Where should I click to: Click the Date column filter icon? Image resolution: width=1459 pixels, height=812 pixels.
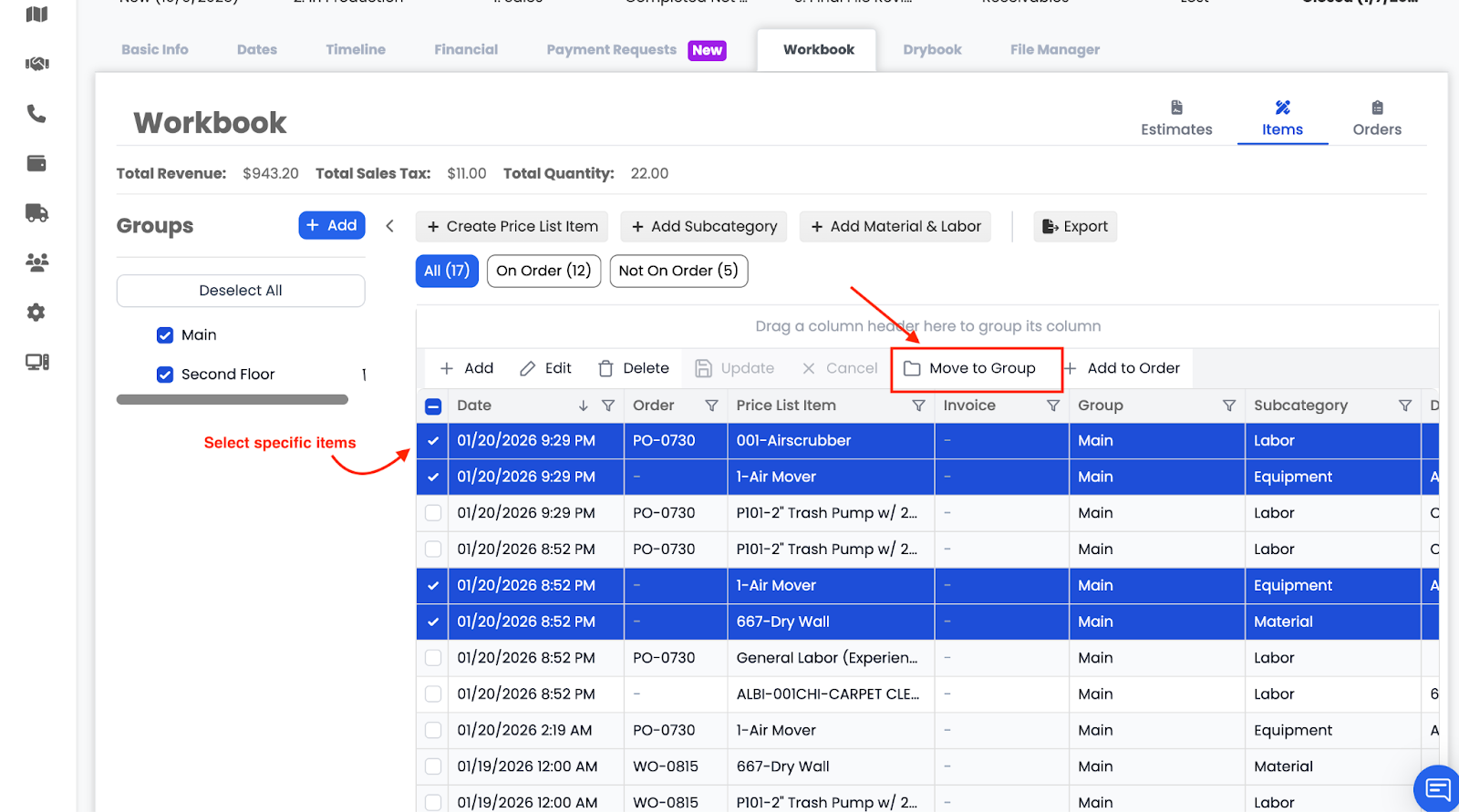click(608, 406)
